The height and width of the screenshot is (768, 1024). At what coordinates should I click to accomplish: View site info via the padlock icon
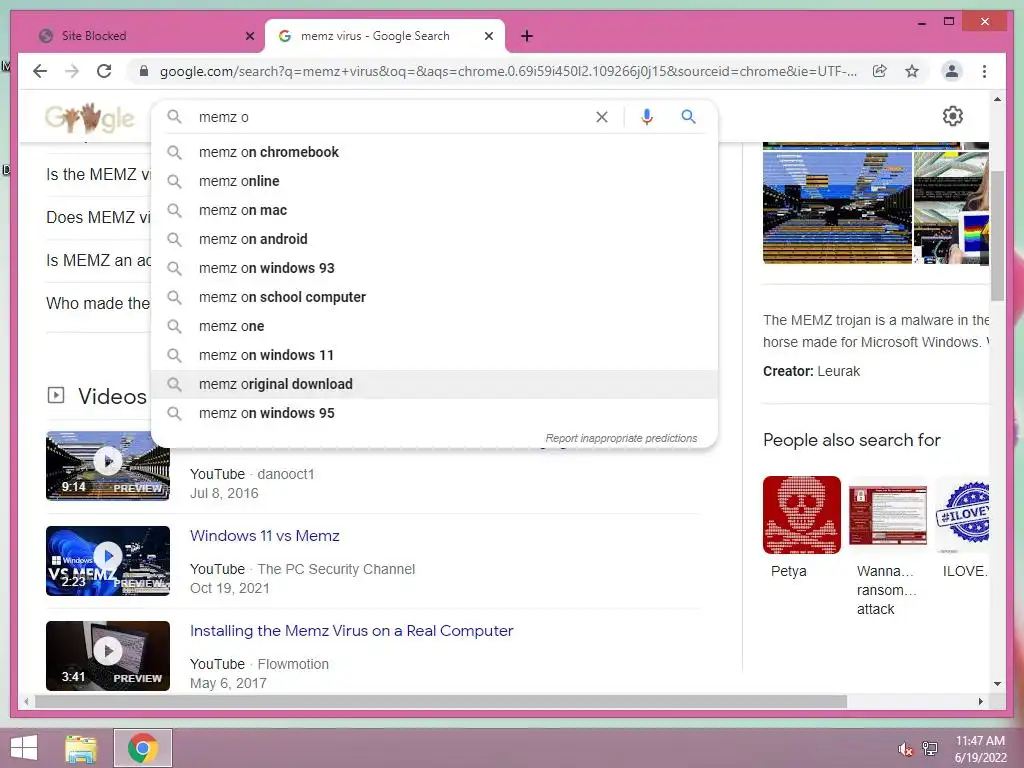(144, 71)
